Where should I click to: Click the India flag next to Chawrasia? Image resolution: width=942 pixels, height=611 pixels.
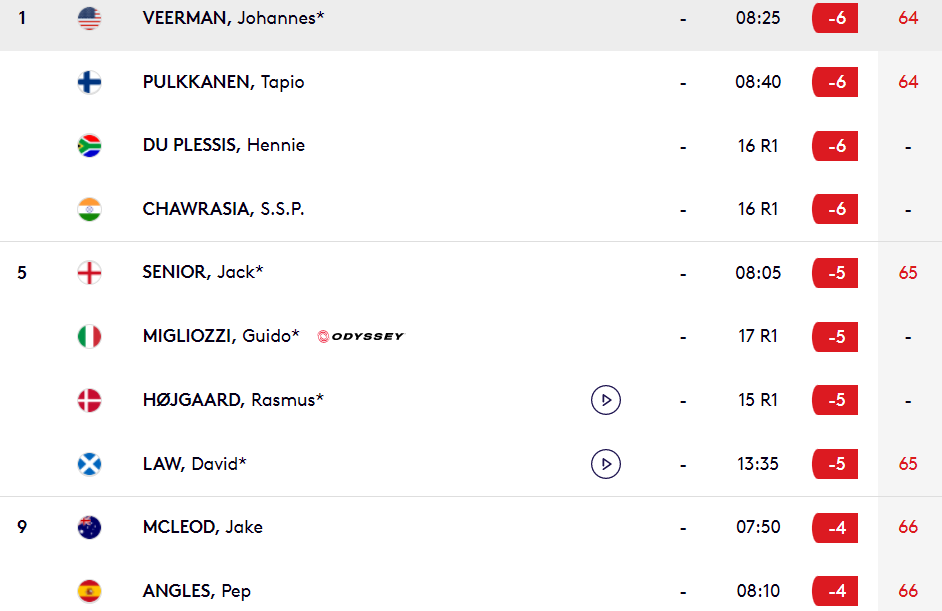tap(90, 209)
